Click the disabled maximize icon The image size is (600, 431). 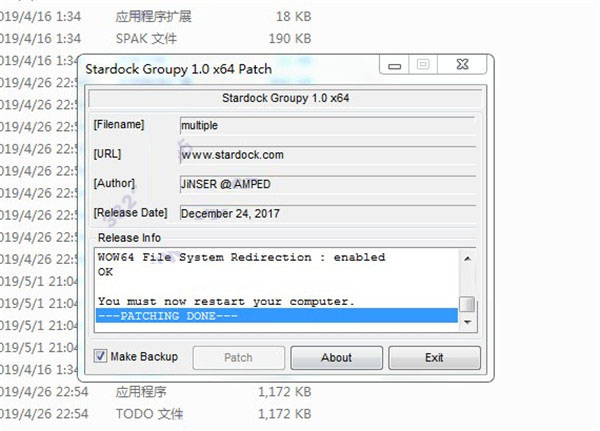tap(423, 65)
